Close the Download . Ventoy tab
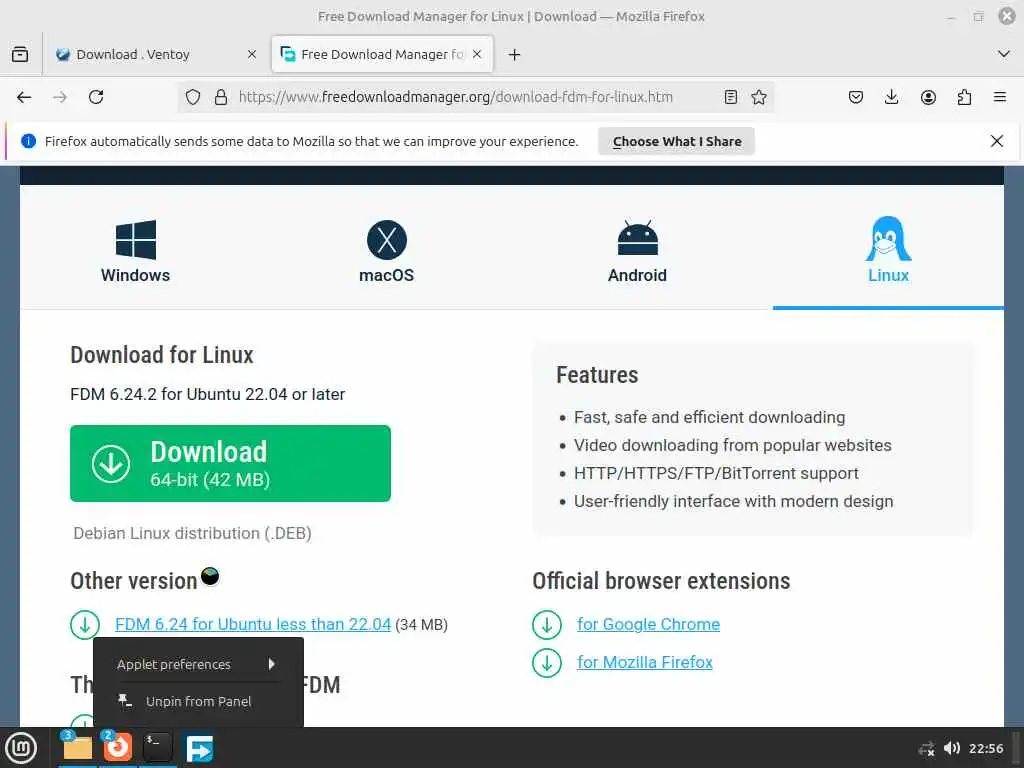Screen dimensions: 1024x768 coord(251,54)
